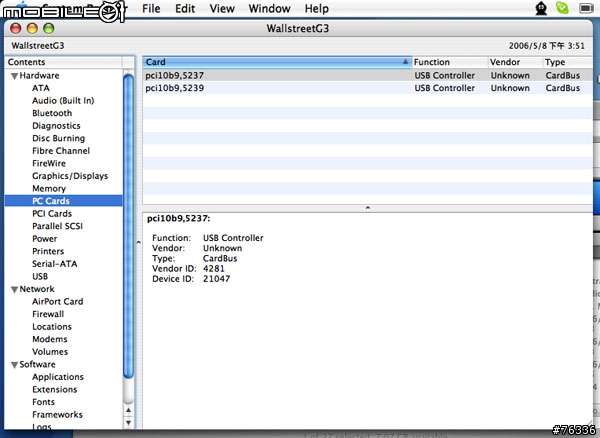Select Bluetooth in the sidebar

[52, 113]
